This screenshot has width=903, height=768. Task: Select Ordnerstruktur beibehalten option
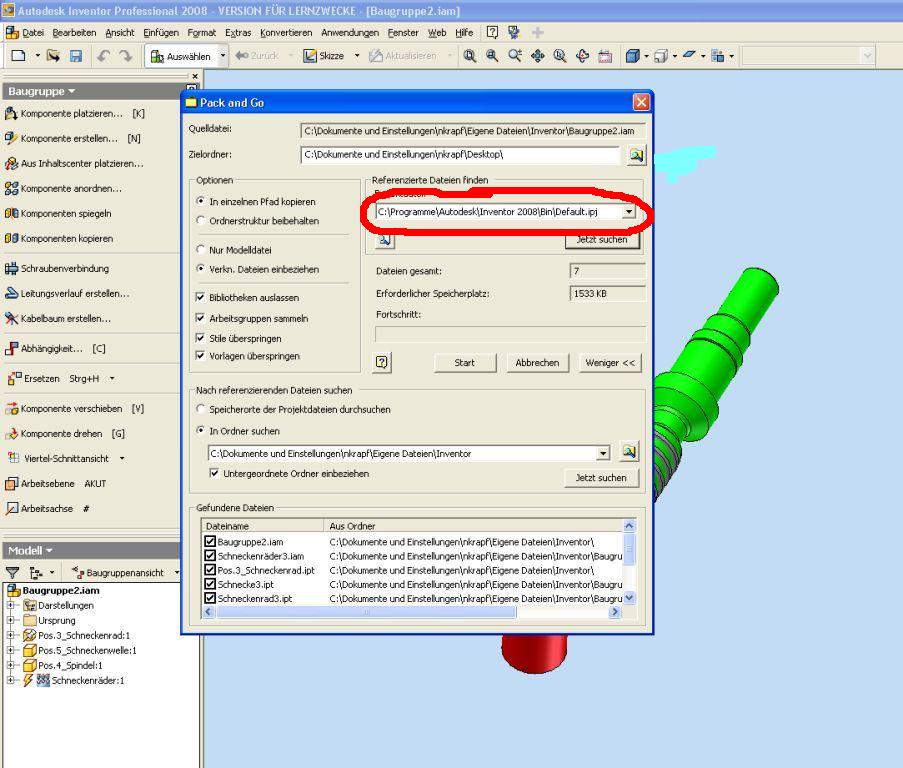(x=200, y=220)
